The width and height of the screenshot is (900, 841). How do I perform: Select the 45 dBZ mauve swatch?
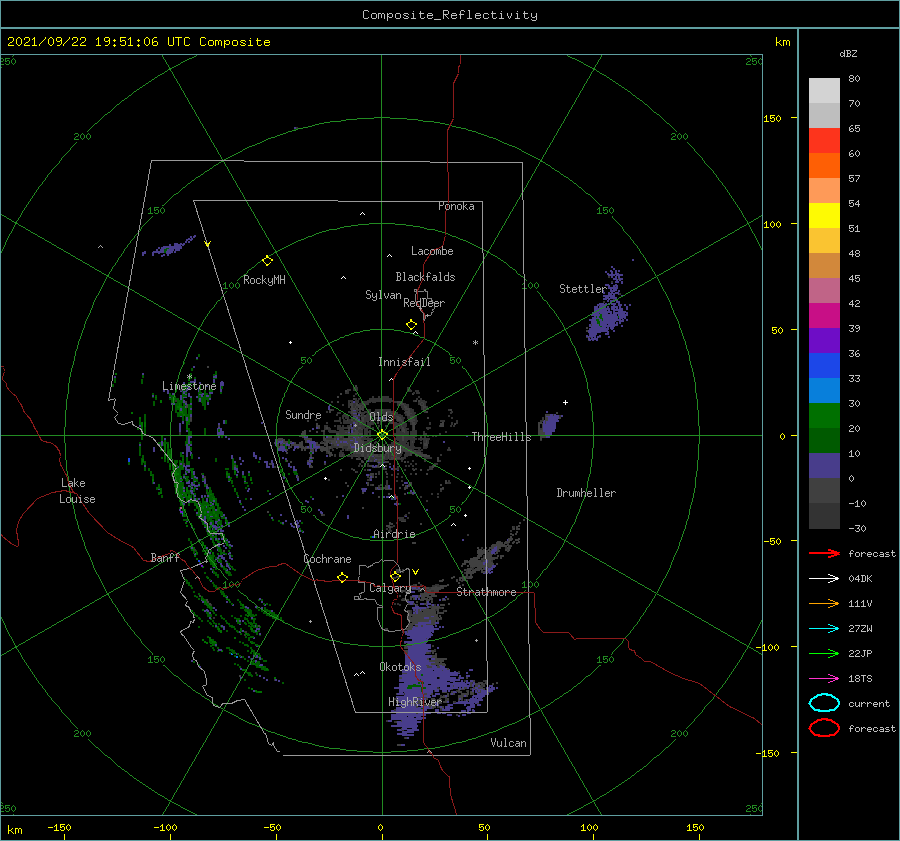click(824, 290)
